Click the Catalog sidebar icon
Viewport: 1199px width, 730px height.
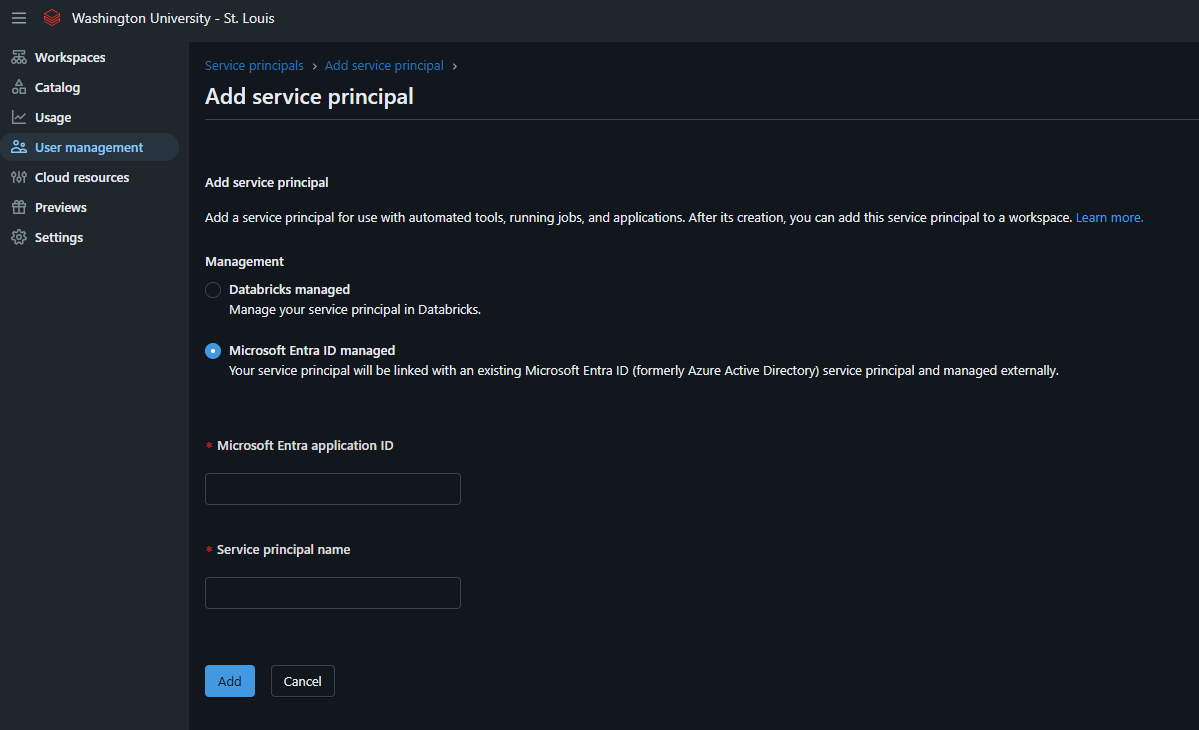(19, 87)
